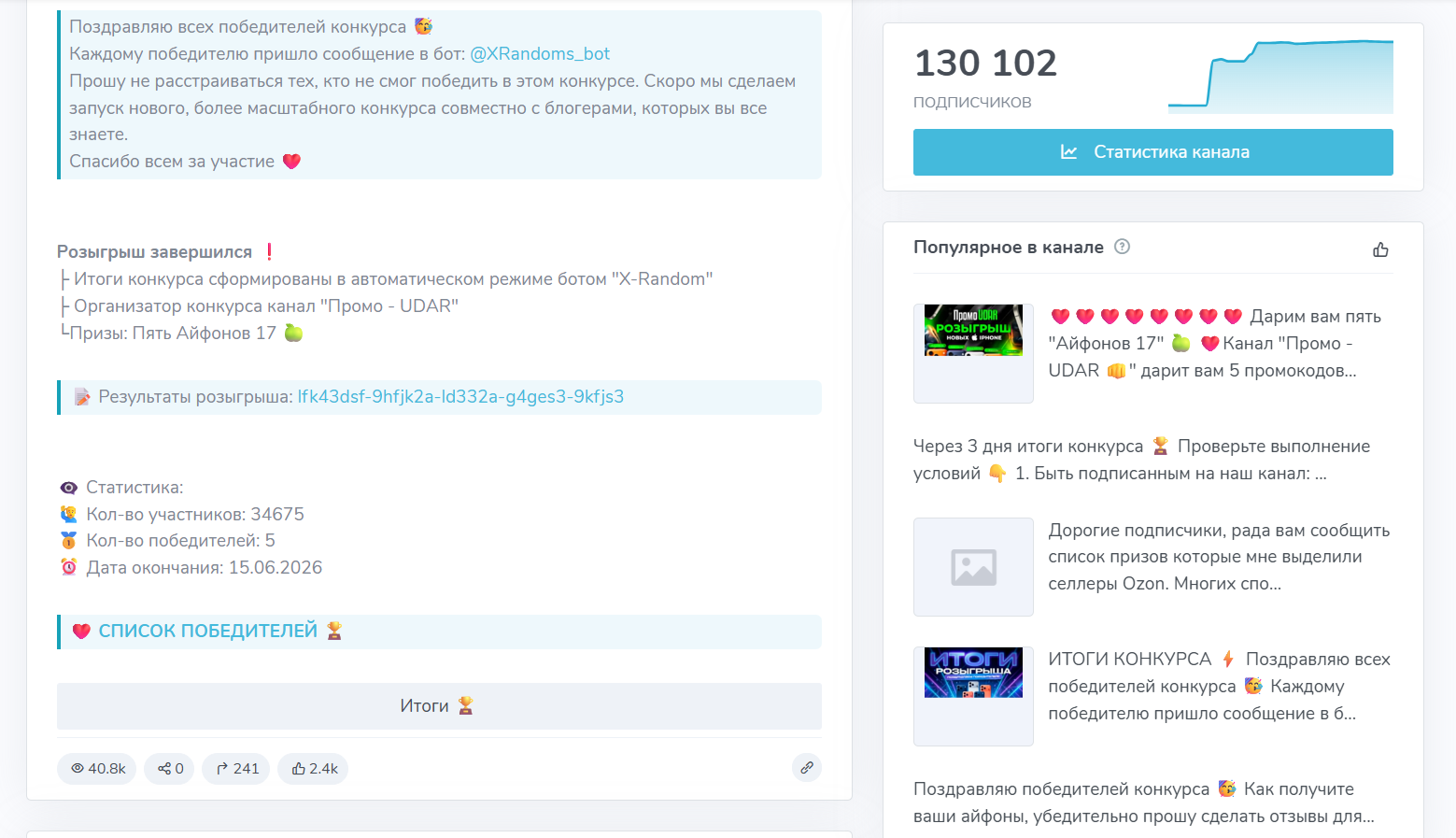Image resolution: width=1456 pixels, height=838 pixels.
Task: Click the 130 102 subscriber count
Action: point(985,64)
